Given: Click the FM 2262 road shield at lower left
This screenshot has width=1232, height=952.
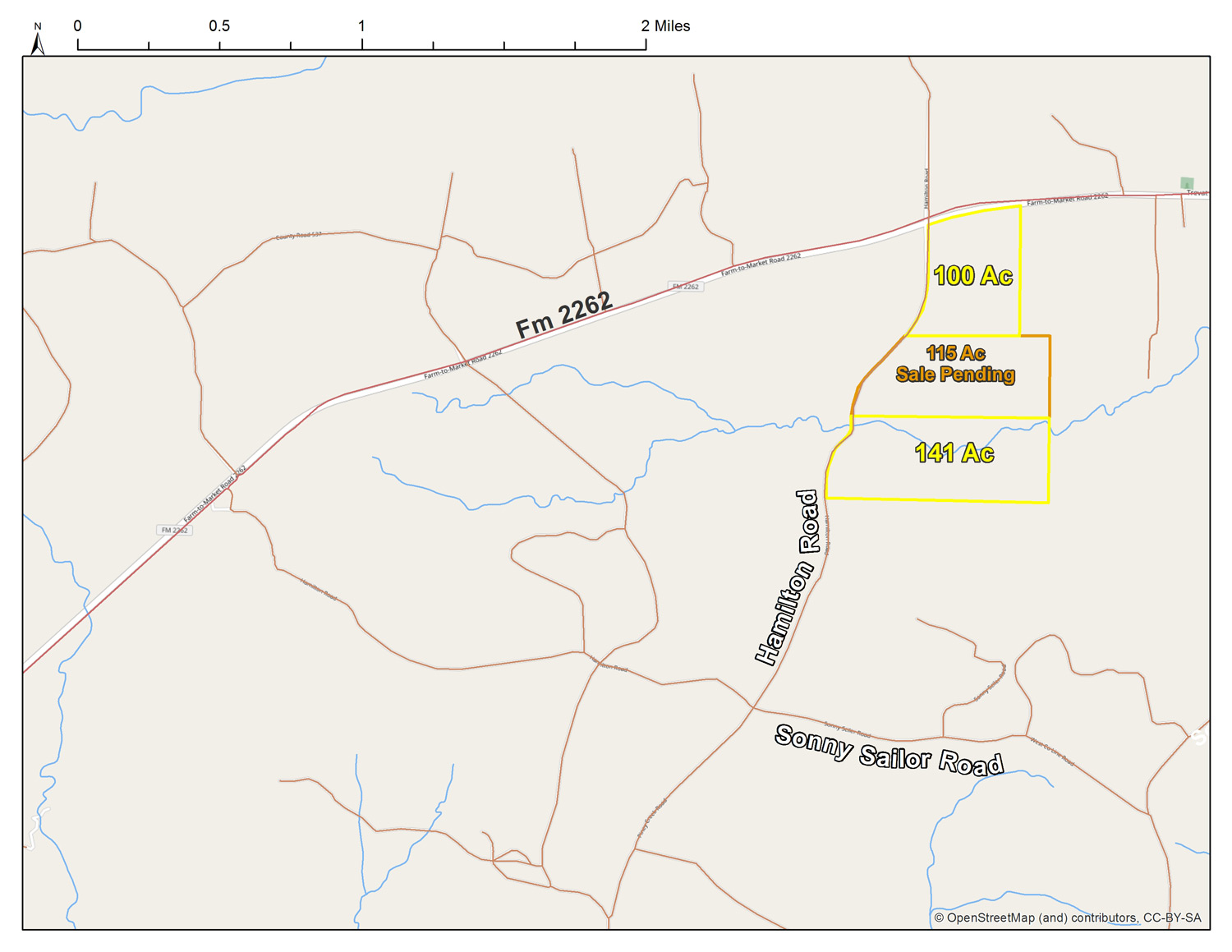Looking at the screenshot, I should pyautogui.click(x=174, y=530).
